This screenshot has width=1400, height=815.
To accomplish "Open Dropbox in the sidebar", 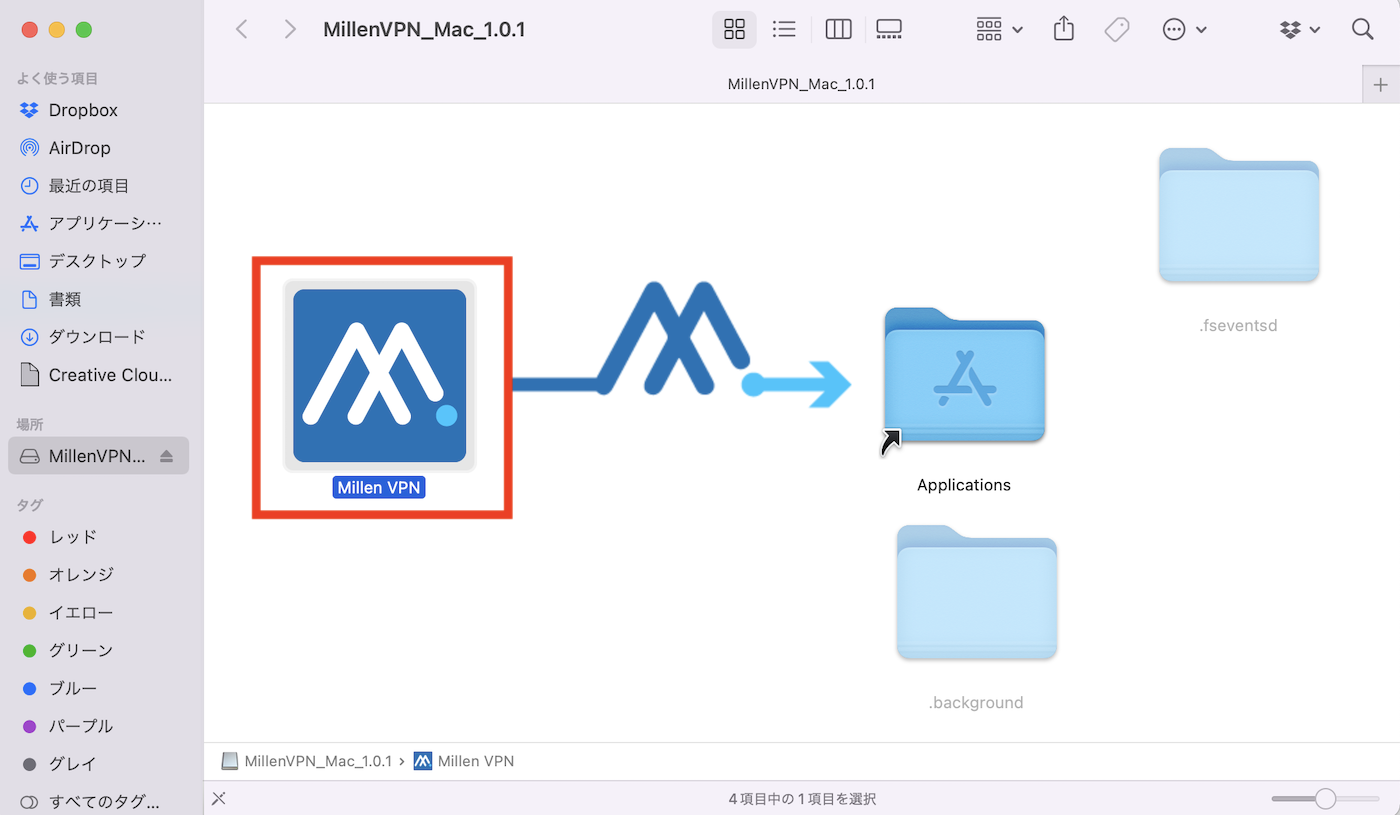I will pyautogui.click(x=98, y=110).
